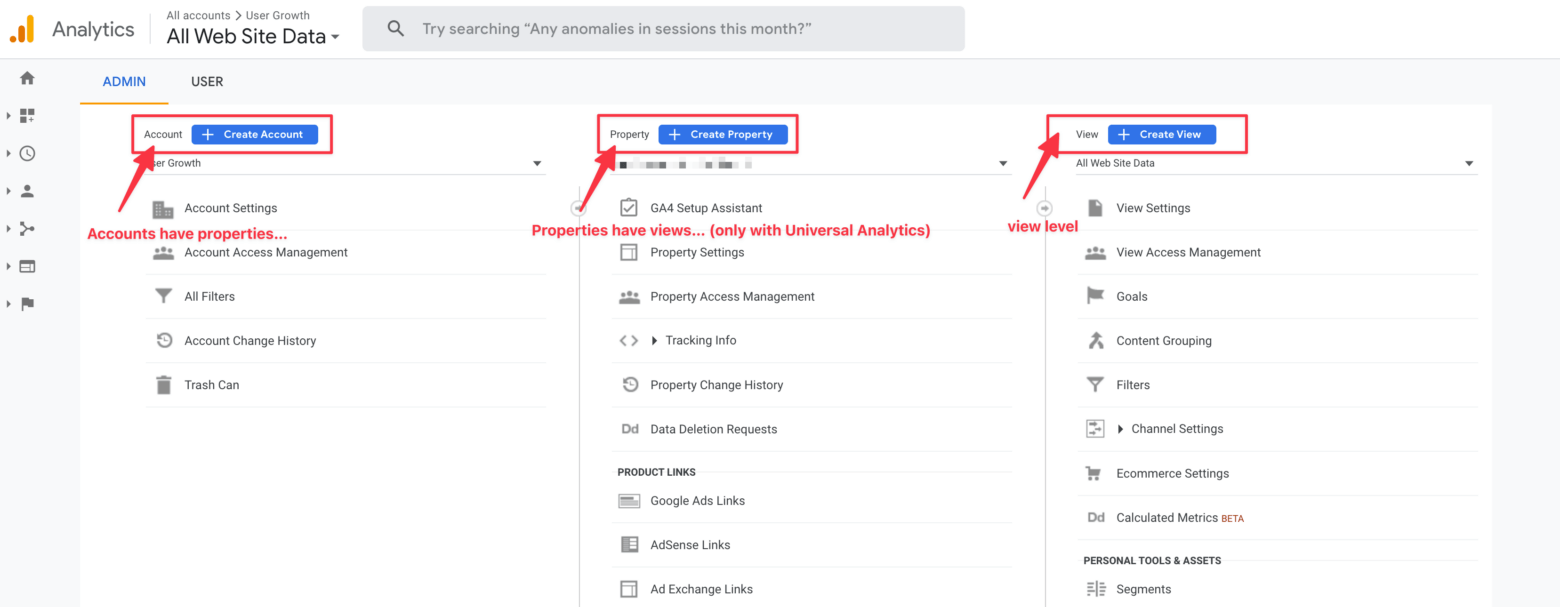Open Account Settings under the Account column

click(x=230, y=207)
